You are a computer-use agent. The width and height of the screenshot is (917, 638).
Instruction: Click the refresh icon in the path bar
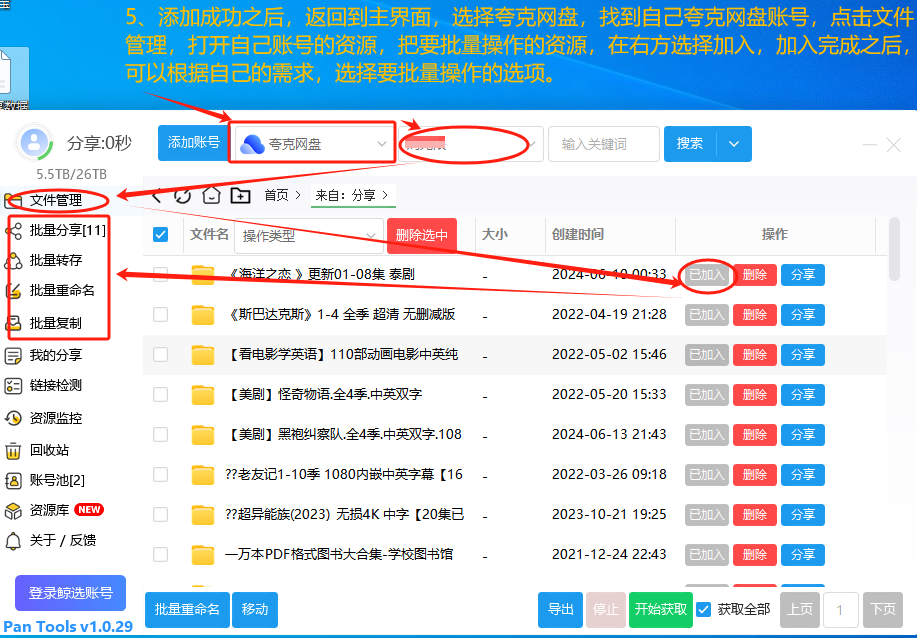pyautogui.click(x=182, y=195)
